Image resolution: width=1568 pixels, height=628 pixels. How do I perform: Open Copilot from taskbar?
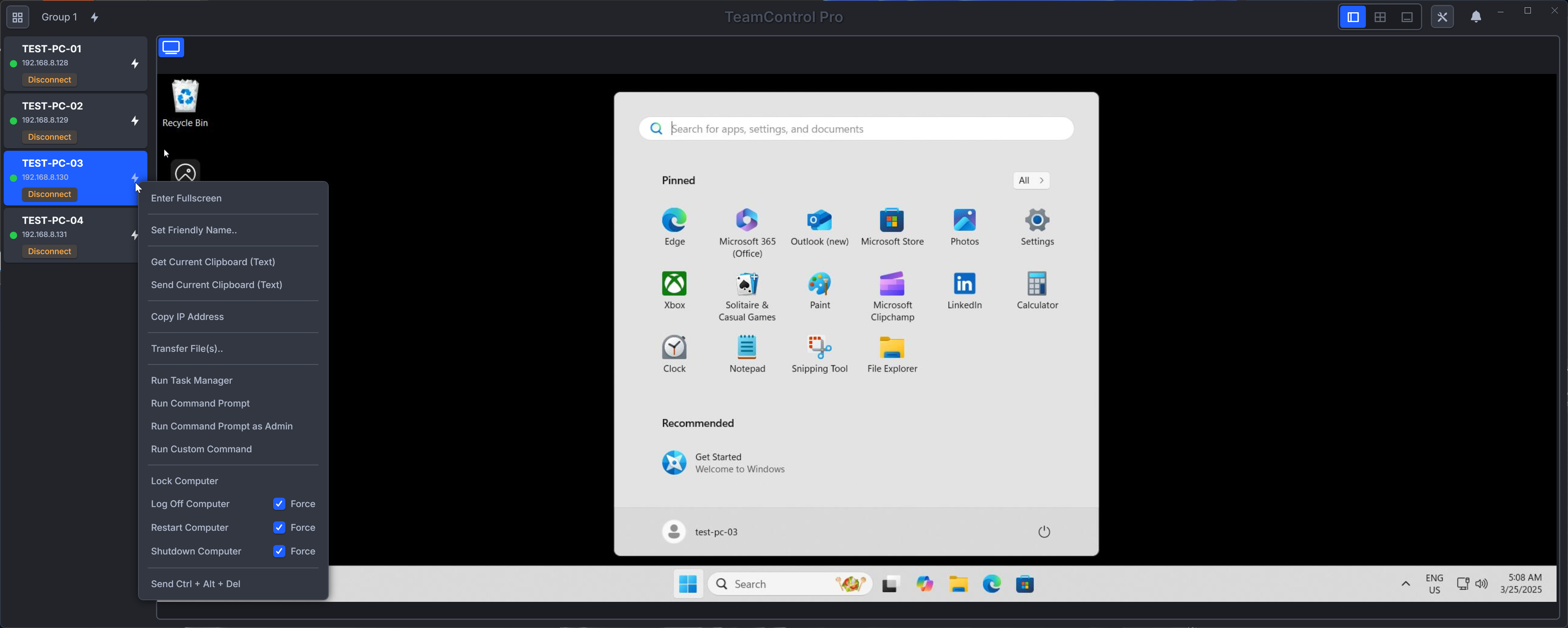tap(924, 583)
